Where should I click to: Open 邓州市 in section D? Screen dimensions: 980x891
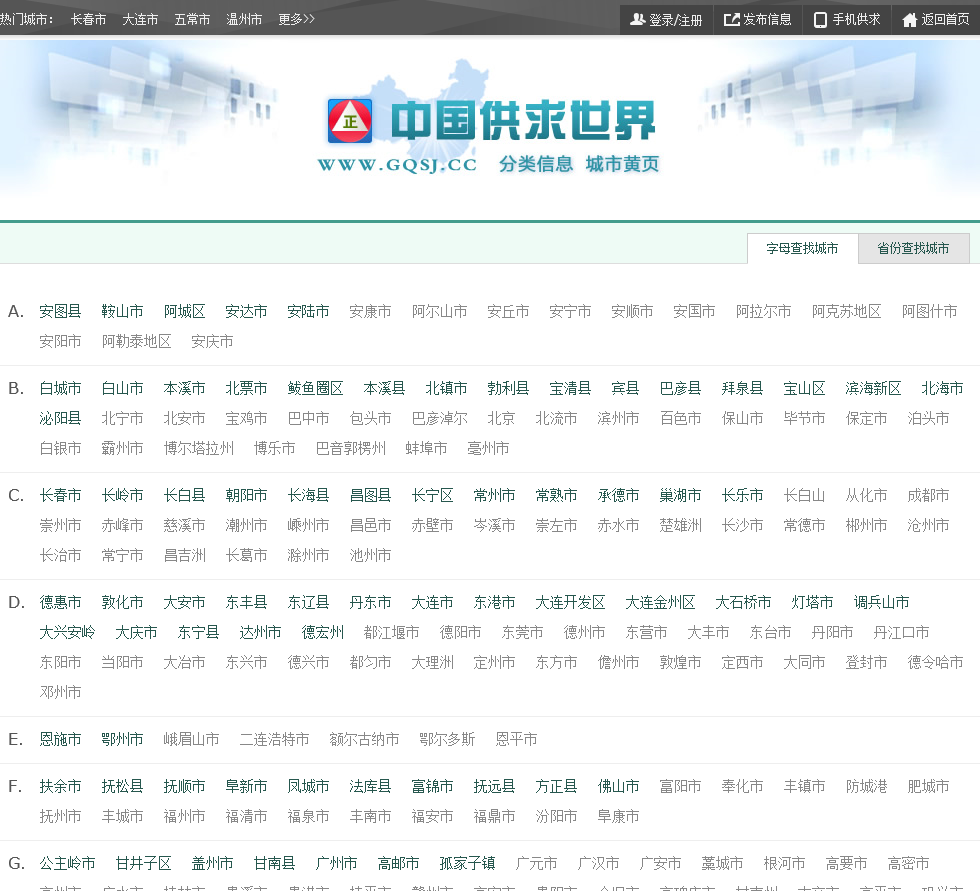(60, 692)
